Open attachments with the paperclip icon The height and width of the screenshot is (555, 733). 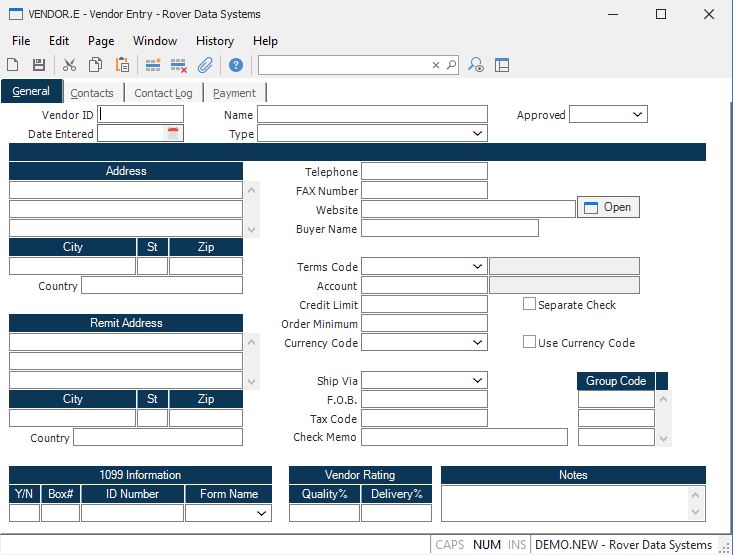click(x=205, y=65)
